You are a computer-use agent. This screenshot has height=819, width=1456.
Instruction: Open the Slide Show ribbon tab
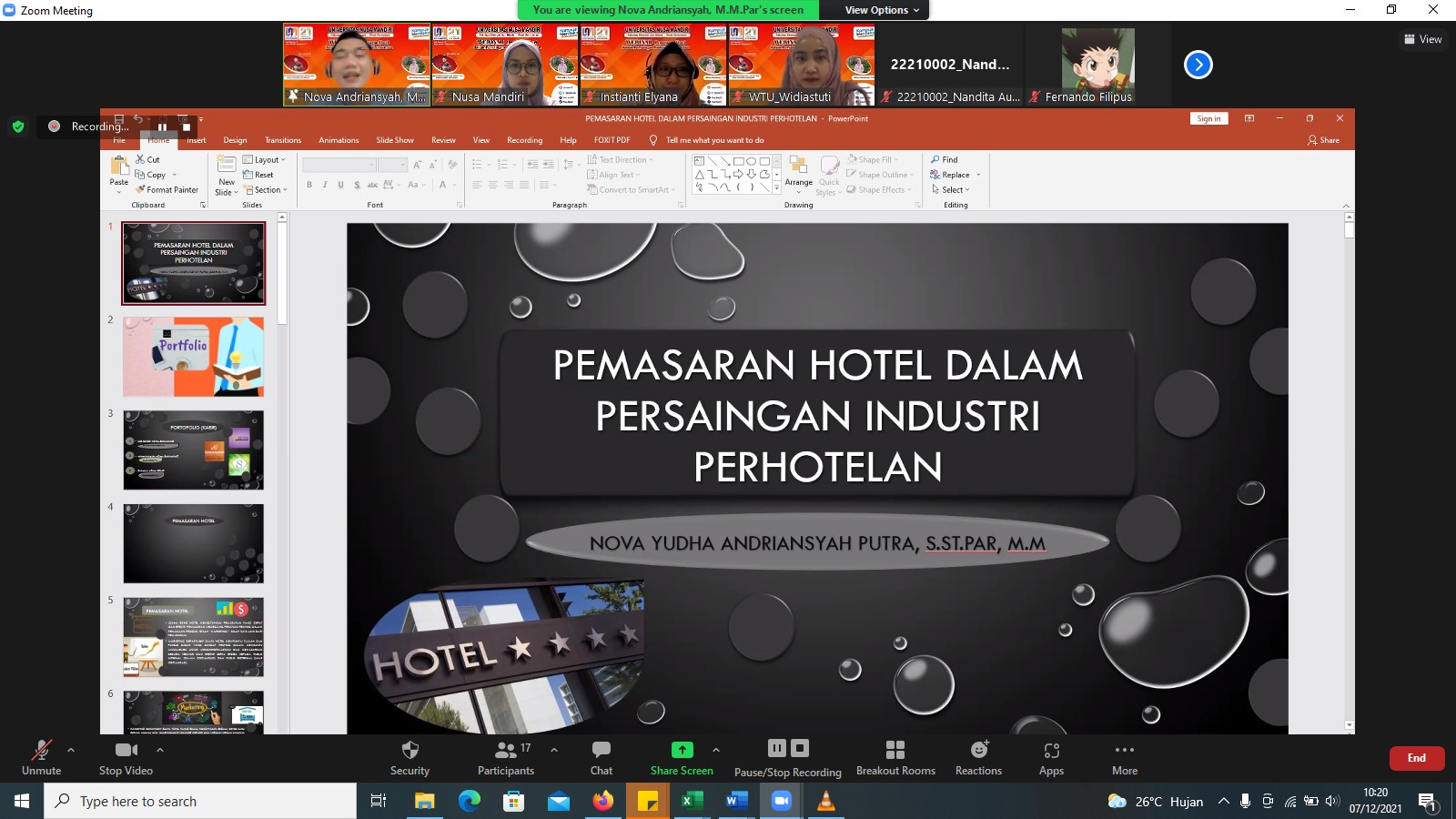pos(395,140)
